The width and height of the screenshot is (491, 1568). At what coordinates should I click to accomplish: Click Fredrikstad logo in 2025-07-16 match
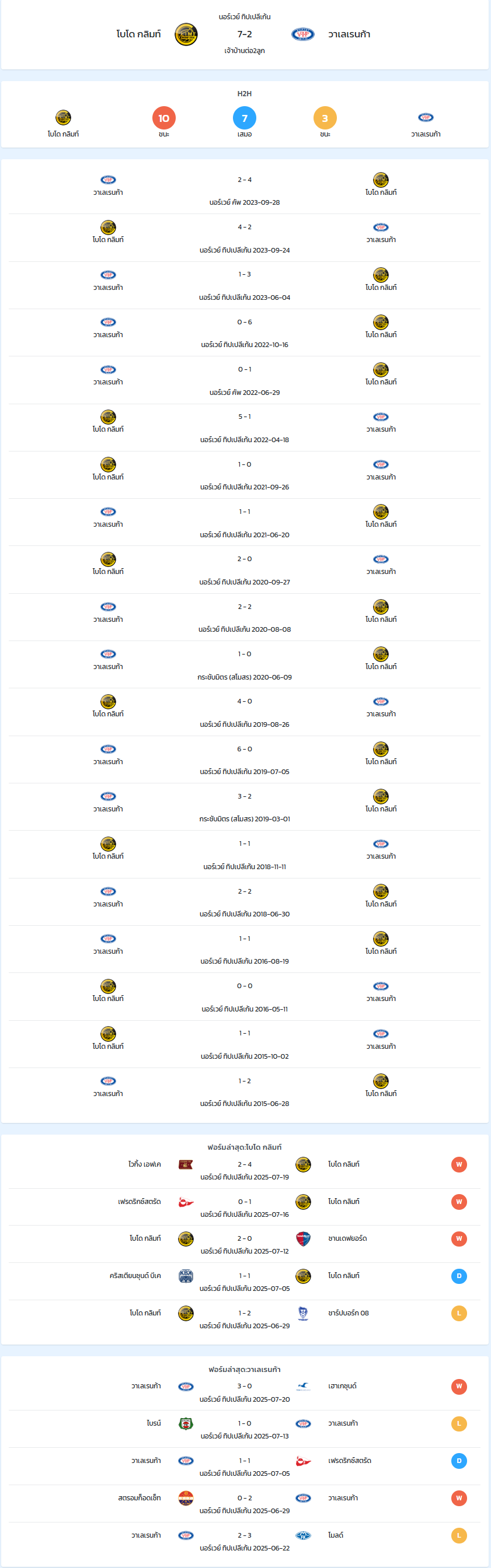click(x=186, y=1202)
